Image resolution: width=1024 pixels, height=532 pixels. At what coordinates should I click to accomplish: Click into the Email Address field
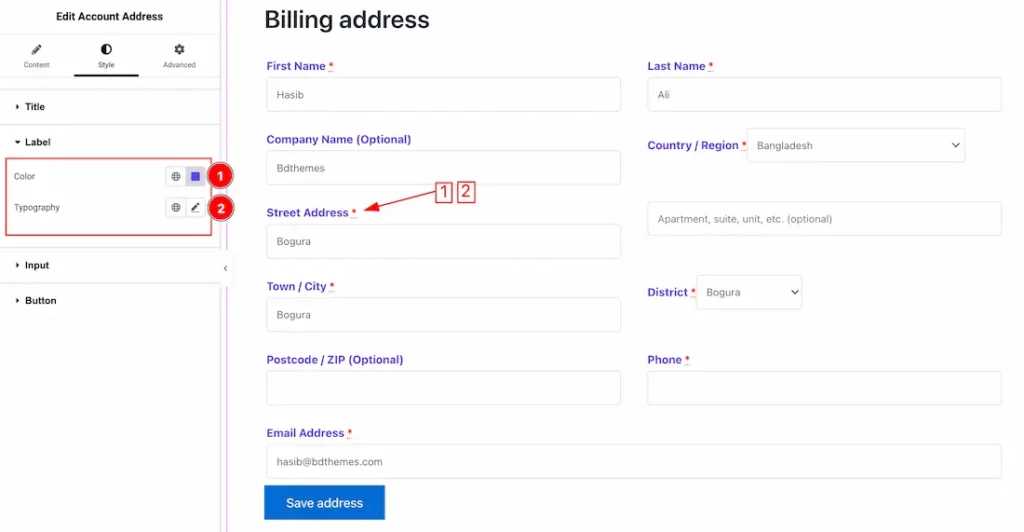pyautogui.click(x=633, y=462)
